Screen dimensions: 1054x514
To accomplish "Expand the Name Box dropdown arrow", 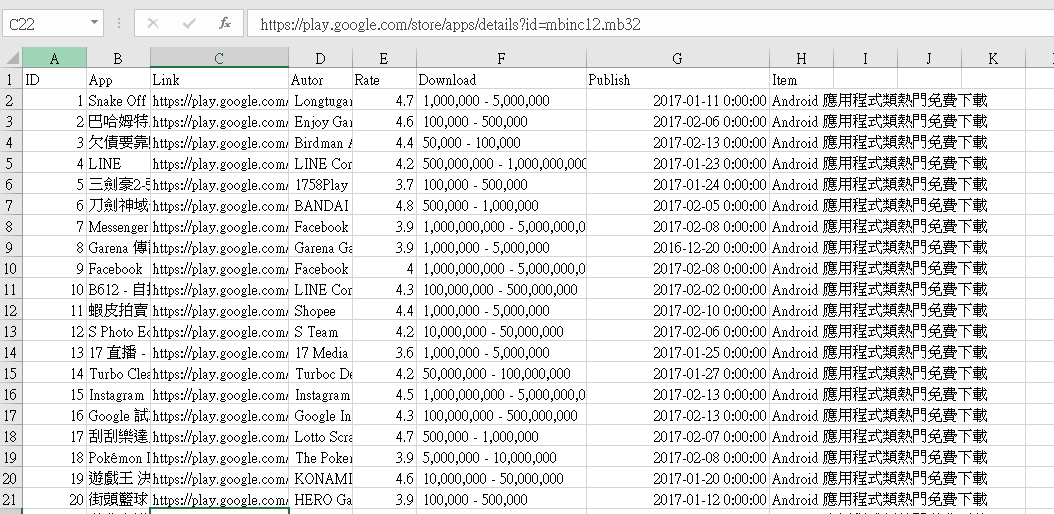I will pos(94,24).
